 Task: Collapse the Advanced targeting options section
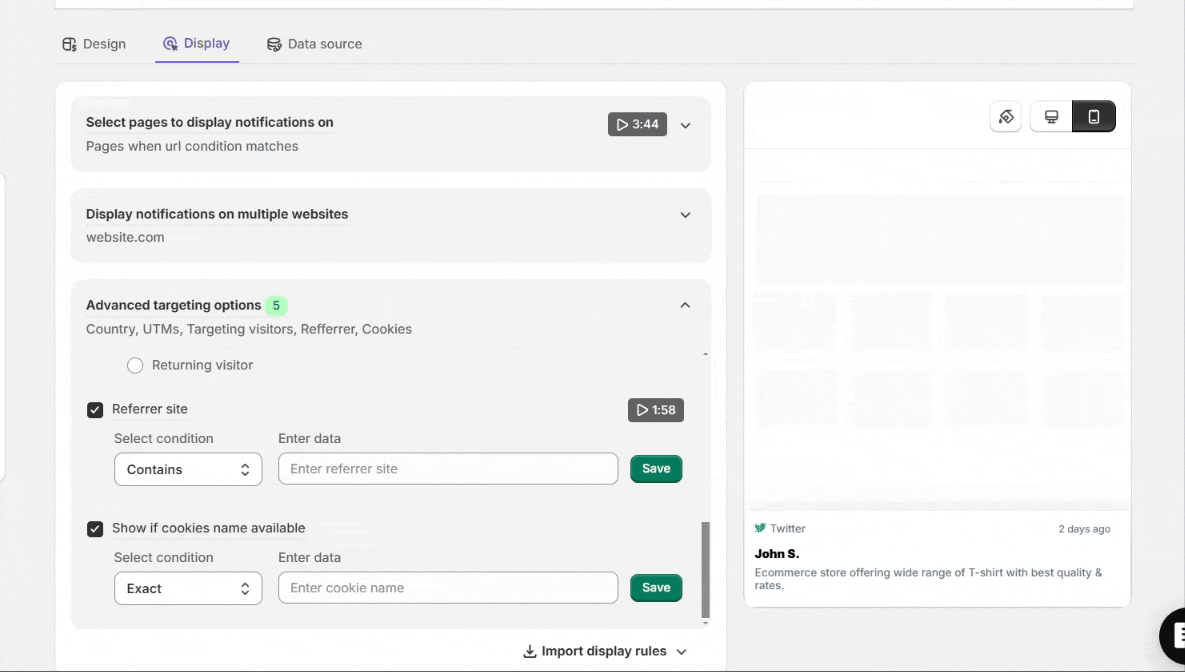[685, 306]
